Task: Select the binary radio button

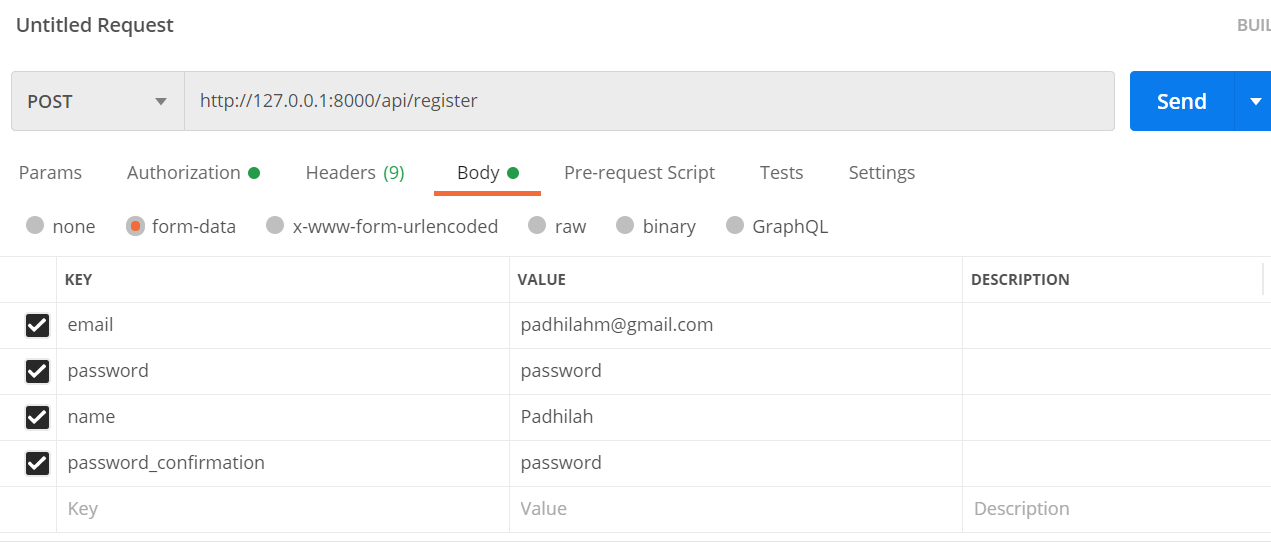Action: pyautogui.click(x=626, y=226)
